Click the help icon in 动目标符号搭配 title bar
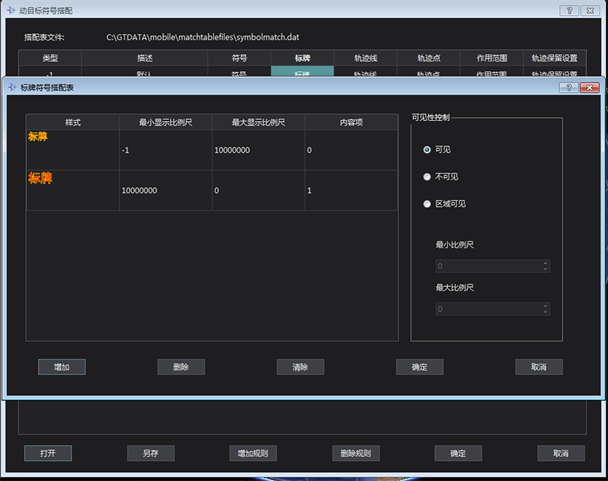The image size is (608, 481). coord(567,10)
